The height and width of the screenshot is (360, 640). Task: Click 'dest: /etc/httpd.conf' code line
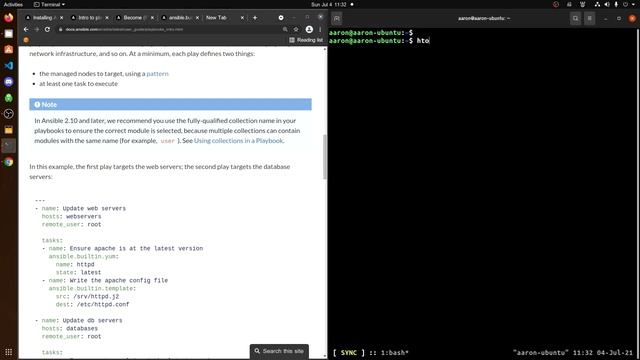click(x=93, y=304)
